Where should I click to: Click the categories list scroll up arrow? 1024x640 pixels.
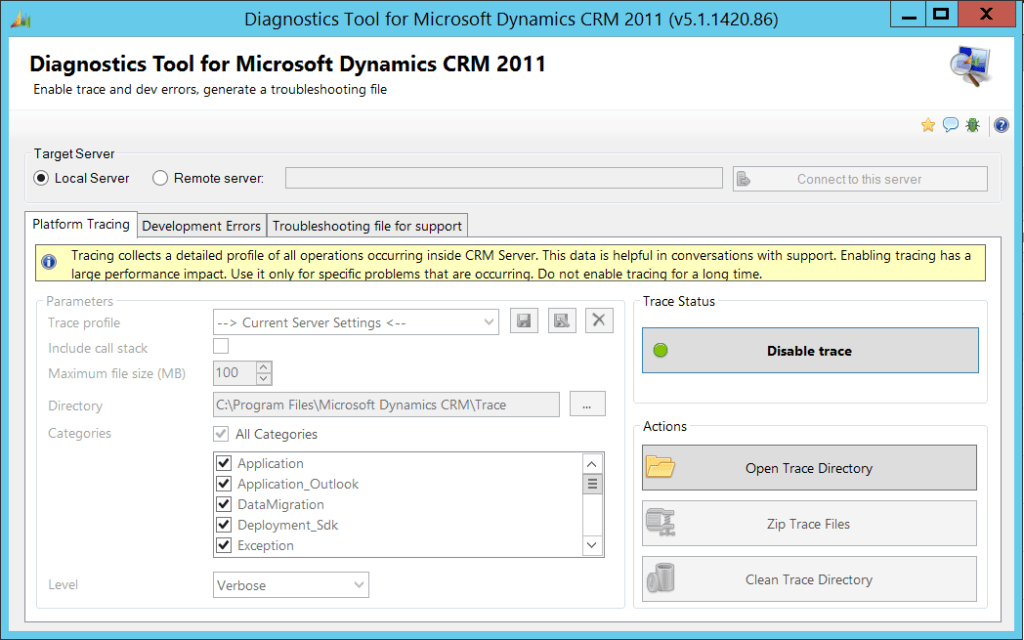[x=592, y=464]
